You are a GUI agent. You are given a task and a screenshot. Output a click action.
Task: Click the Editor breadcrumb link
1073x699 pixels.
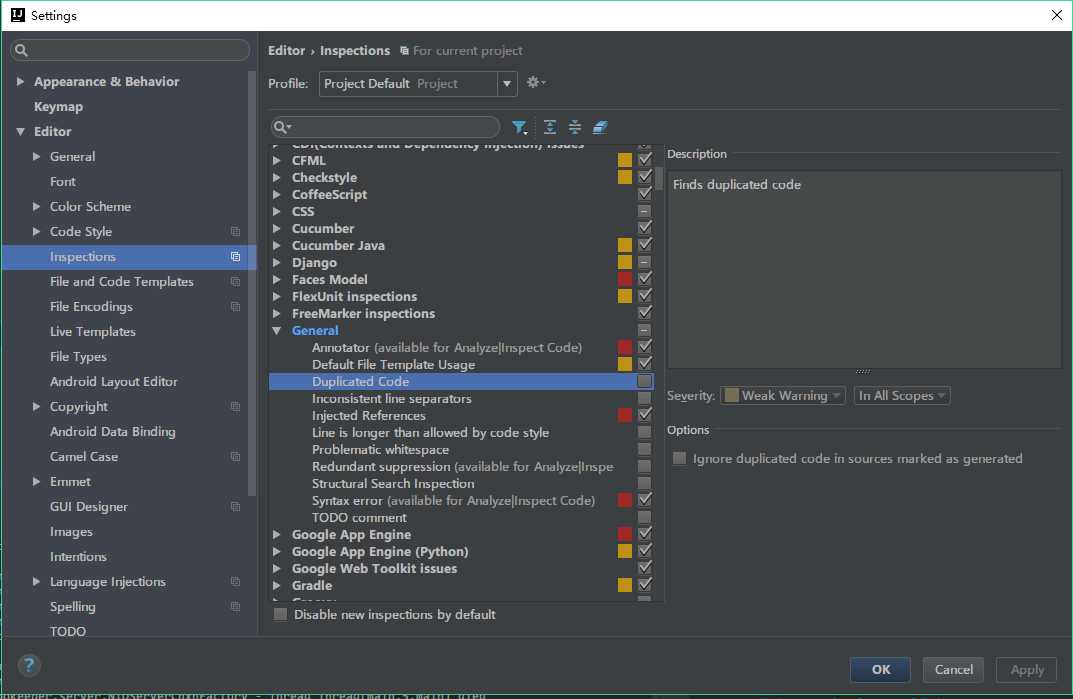click(x=286, y=51)
